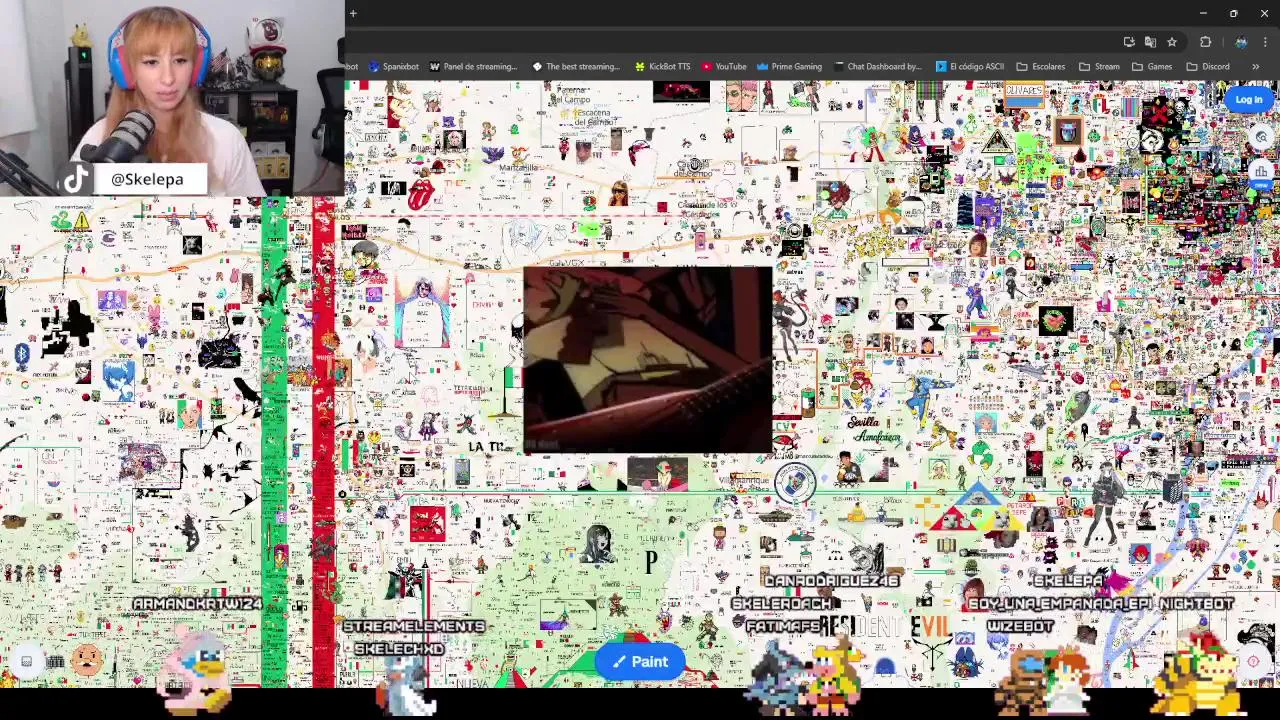Click the WIZEBOT name label
The width and height of the screenshot is (1280, 720).
(1020, 626)
